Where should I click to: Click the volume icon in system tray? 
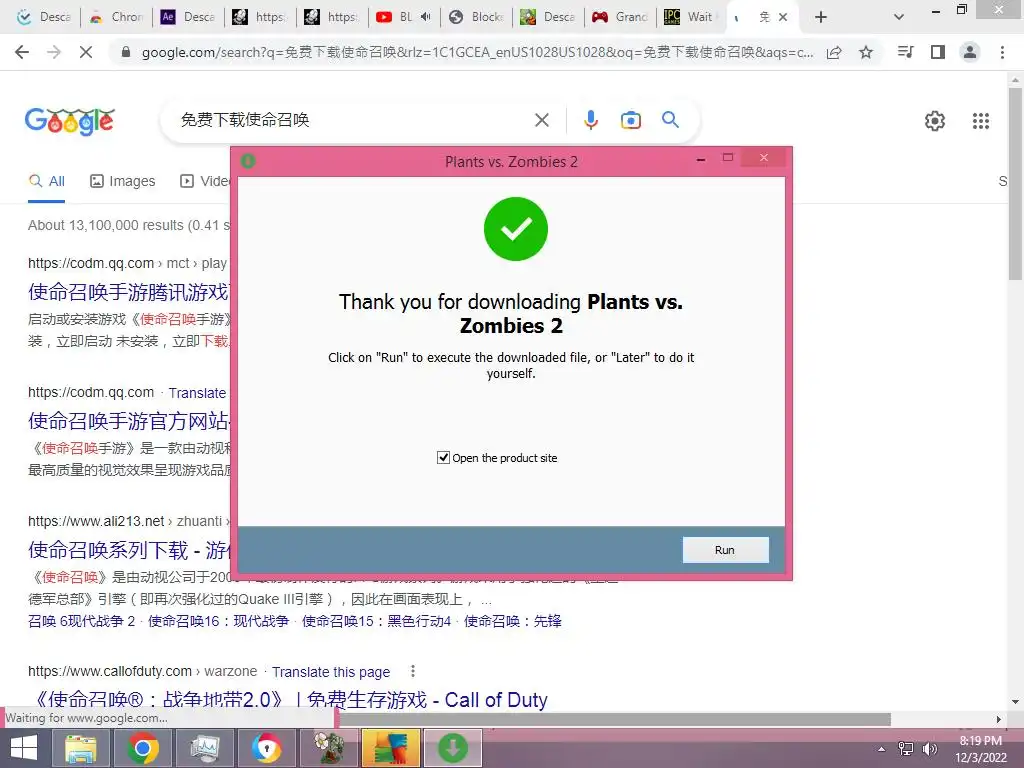pyautogui.click(x=930, y=748)
